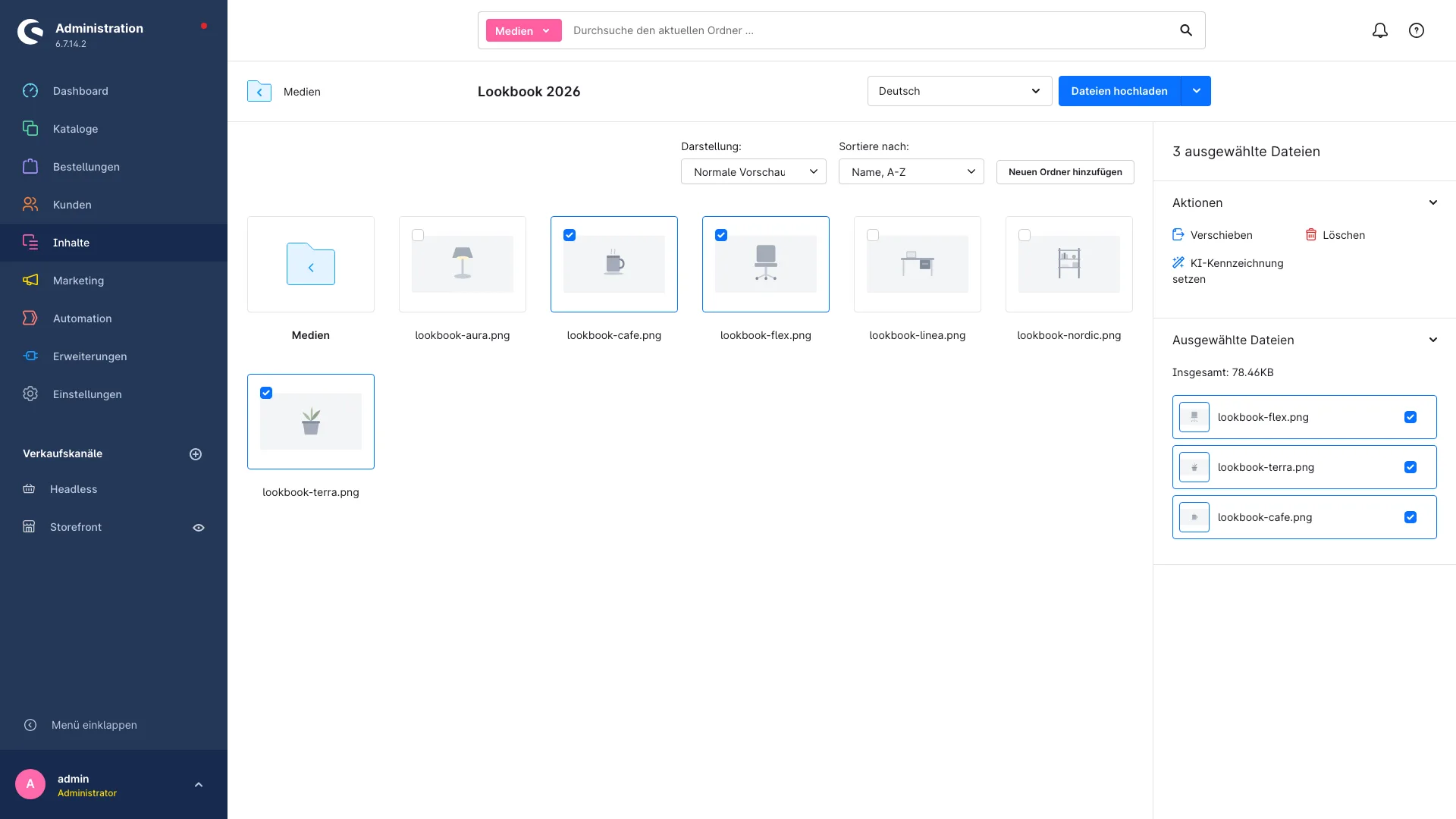
Task: Collapse the Aktionen section
Action: tap(1433, 202)
